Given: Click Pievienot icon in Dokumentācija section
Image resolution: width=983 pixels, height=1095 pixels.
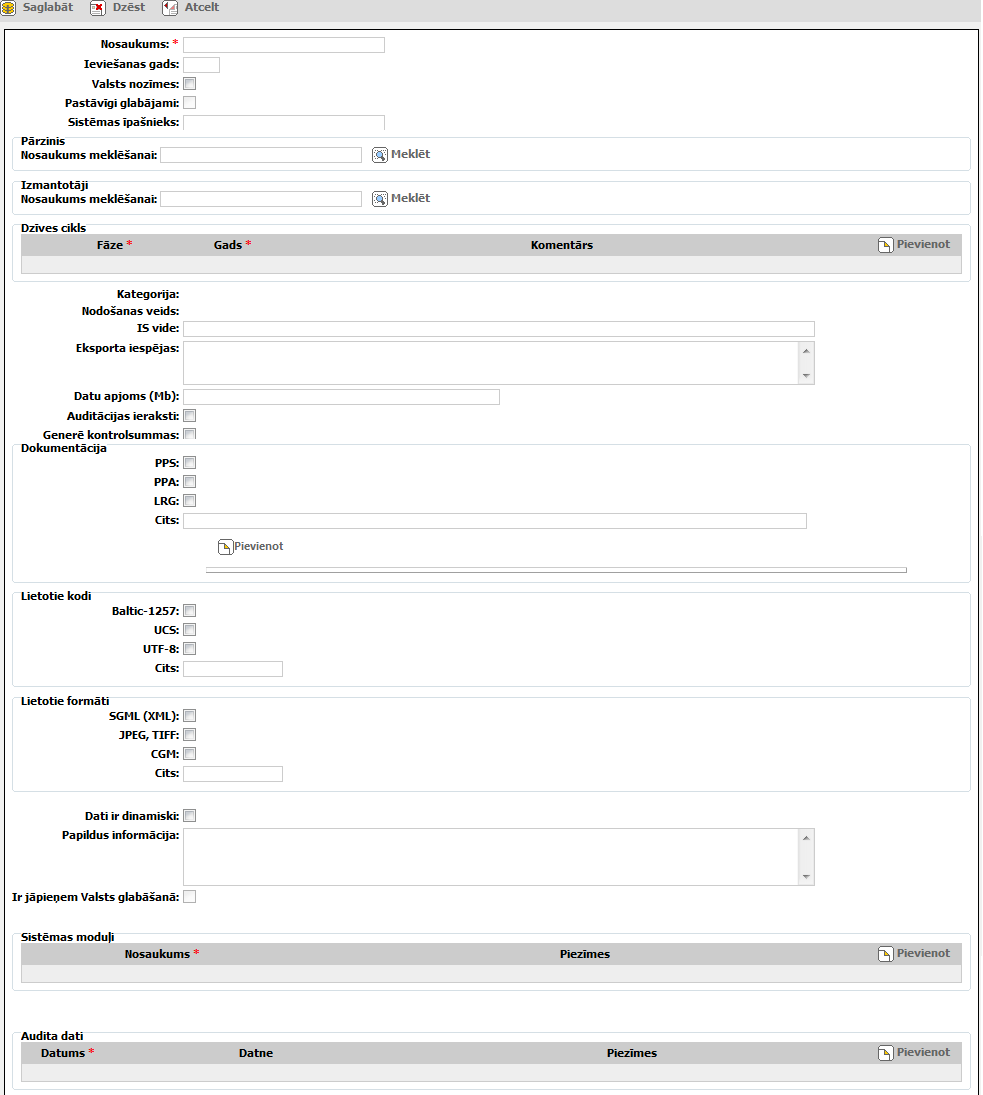Looking at the screenshot, I should pyautogui.click(x=226, y=547).
